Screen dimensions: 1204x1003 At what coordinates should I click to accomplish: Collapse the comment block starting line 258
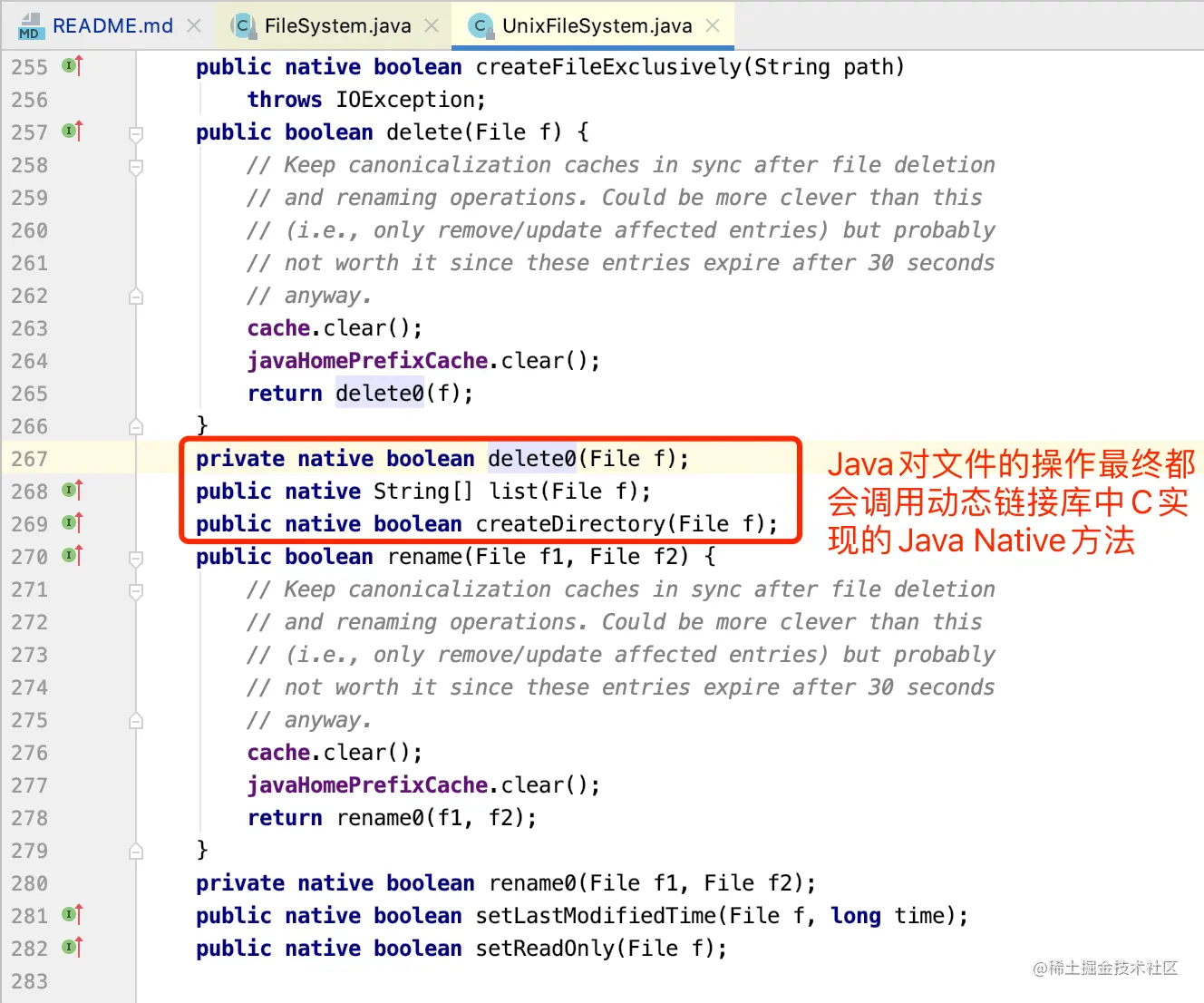136,167
